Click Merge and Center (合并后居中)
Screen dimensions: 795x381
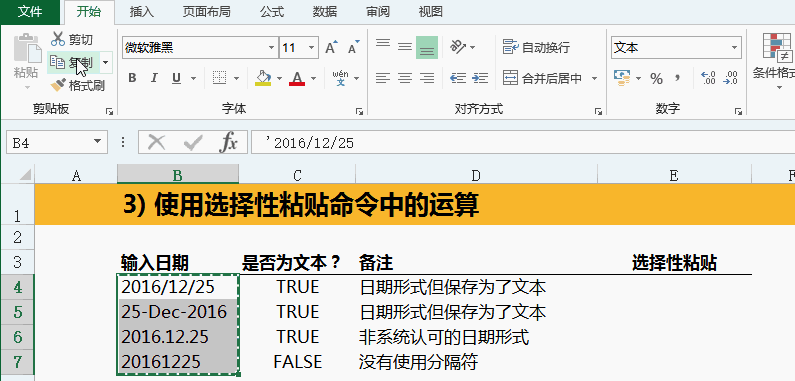[543, 78]
